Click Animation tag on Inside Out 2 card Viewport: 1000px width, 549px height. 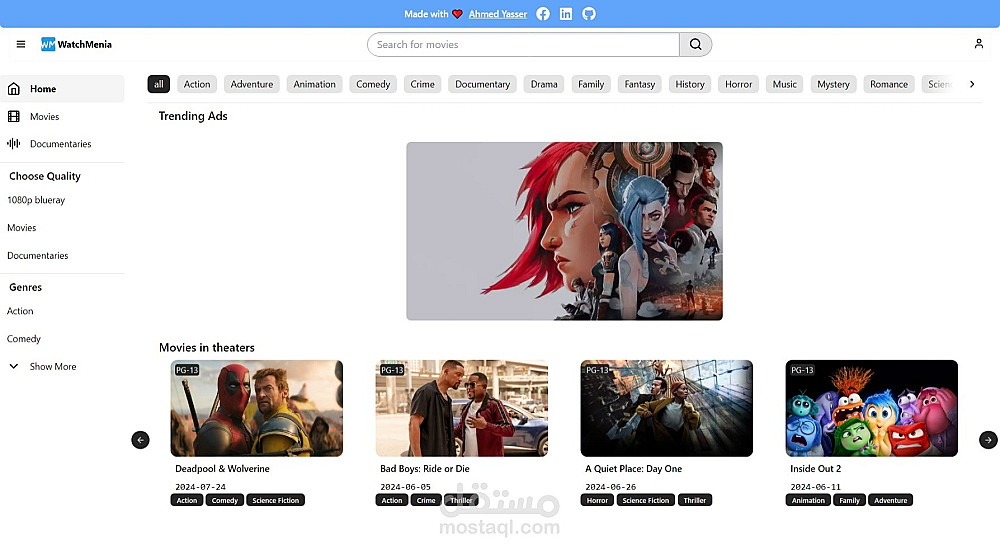click(809, 501)
